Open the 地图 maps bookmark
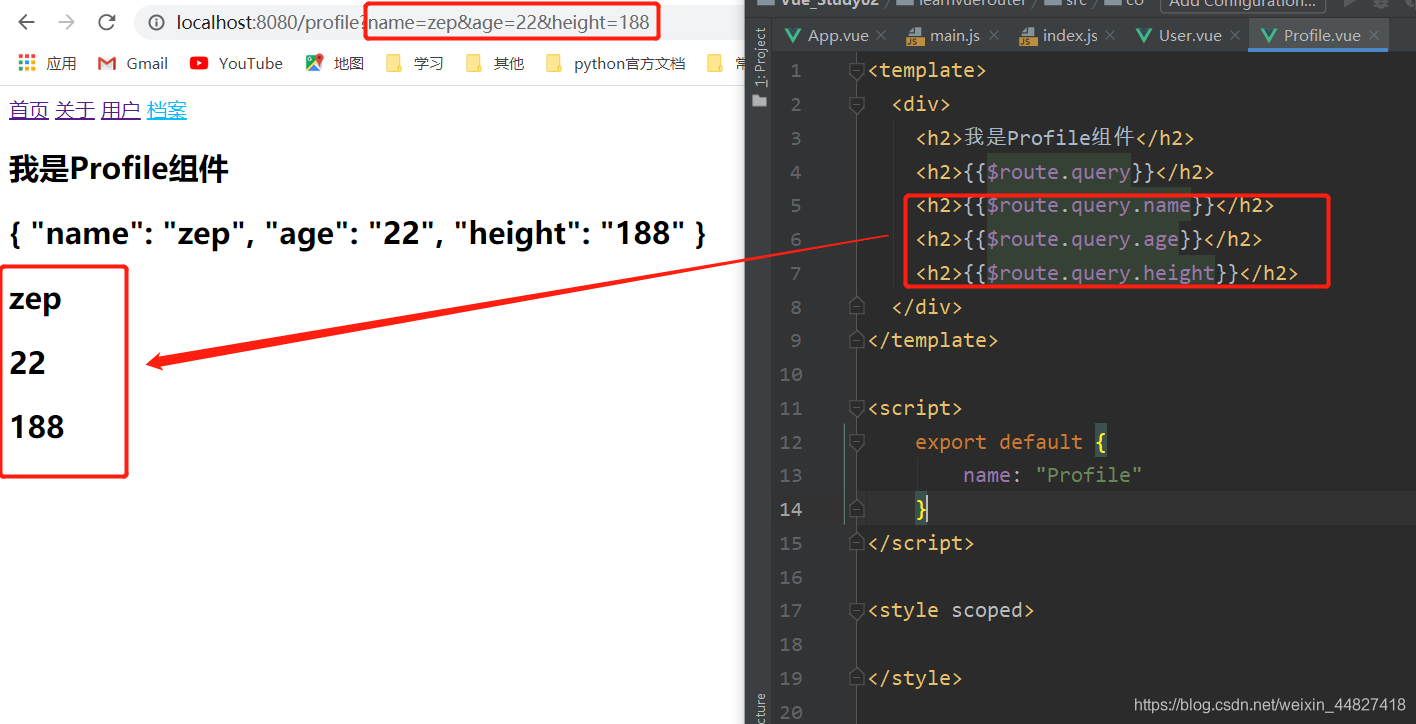 pos(335,63)
